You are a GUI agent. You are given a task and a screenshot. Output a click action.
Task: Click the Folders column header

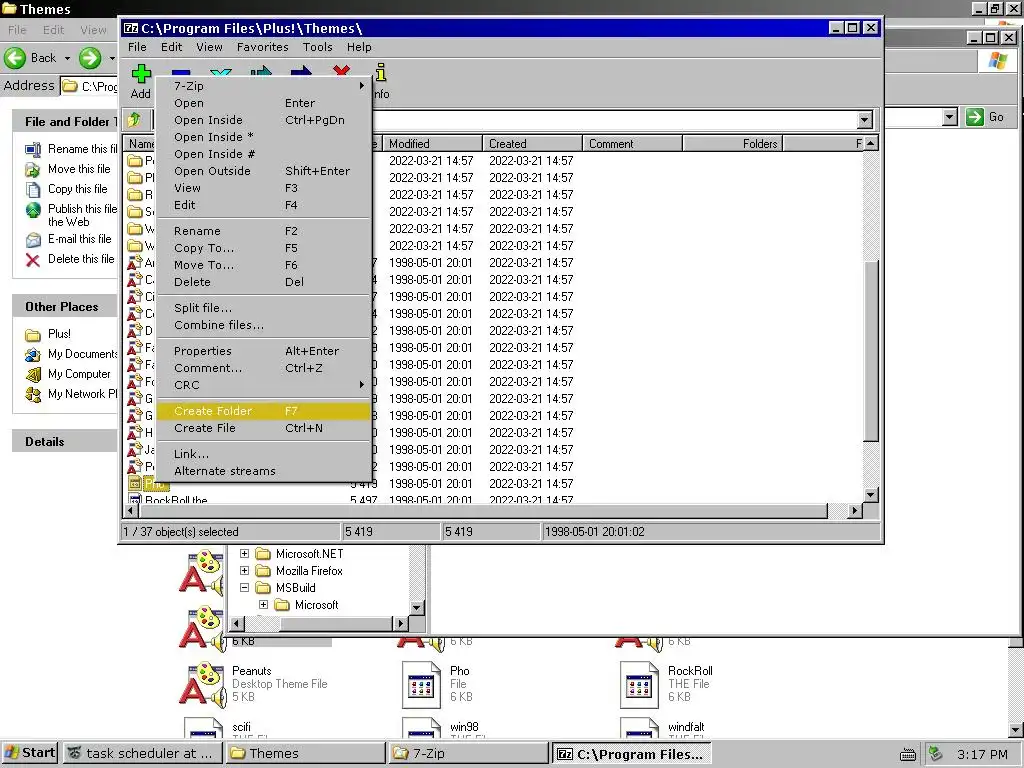coord(732,144)
